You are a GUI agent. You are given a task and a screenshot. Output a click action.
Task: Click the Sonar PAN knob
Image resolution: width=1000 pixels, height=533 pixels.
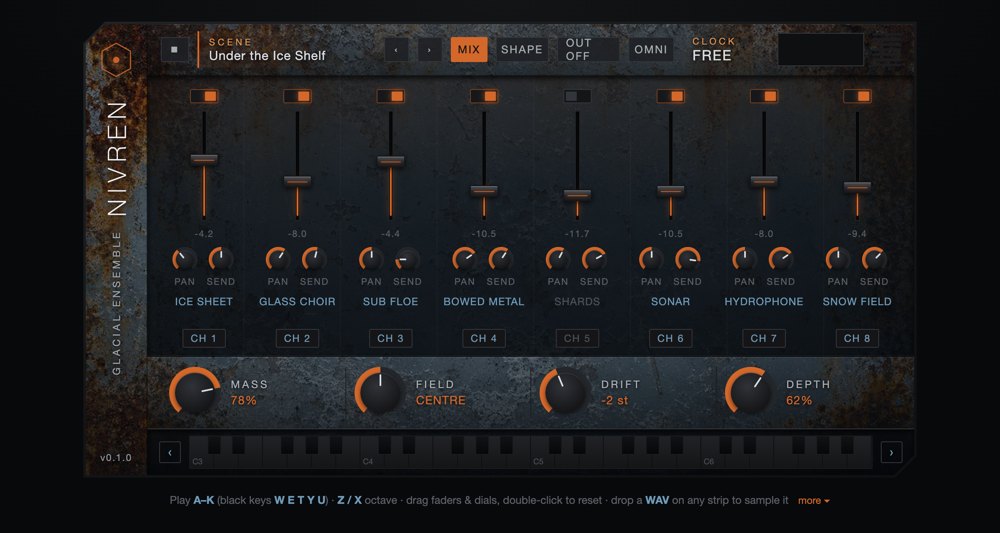point(651,259)
